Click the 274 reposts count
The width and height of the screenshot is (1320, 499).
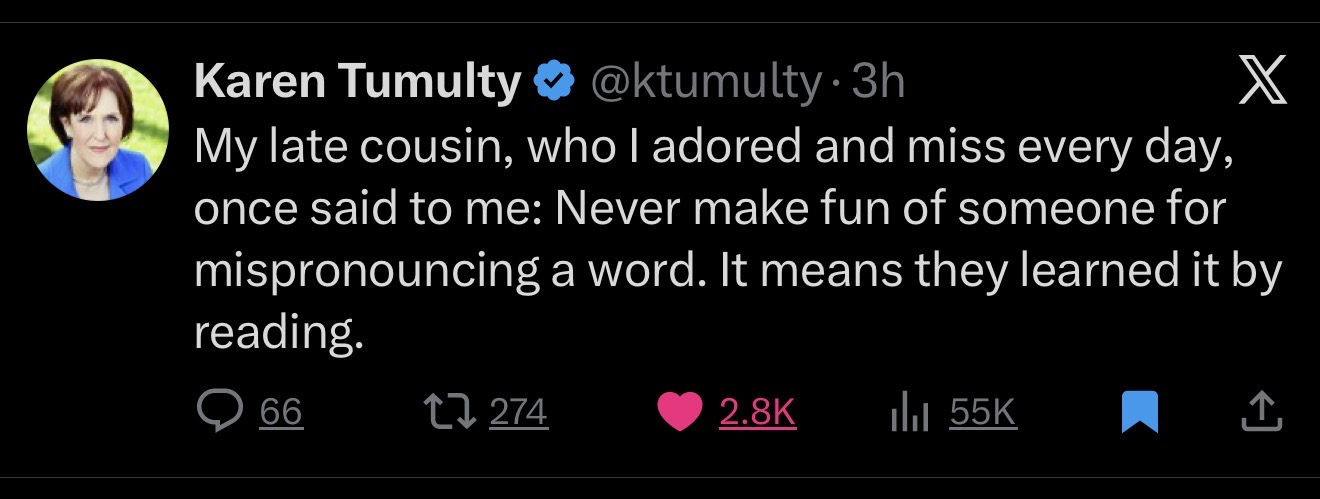coord(518,412)
